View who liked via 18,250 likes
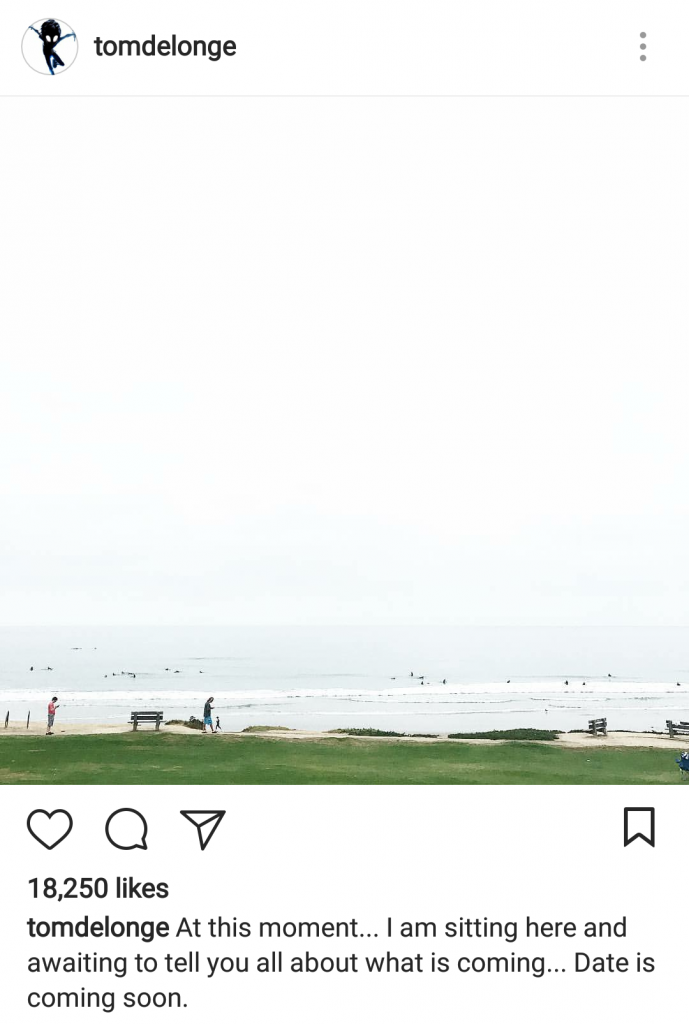Screen dimensions: 689x1024 [x=98, y=888]
